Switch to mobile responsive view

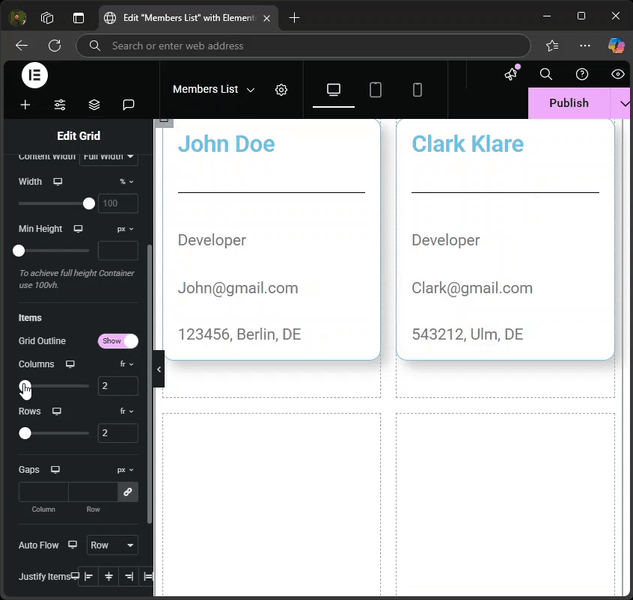[417, 90]
